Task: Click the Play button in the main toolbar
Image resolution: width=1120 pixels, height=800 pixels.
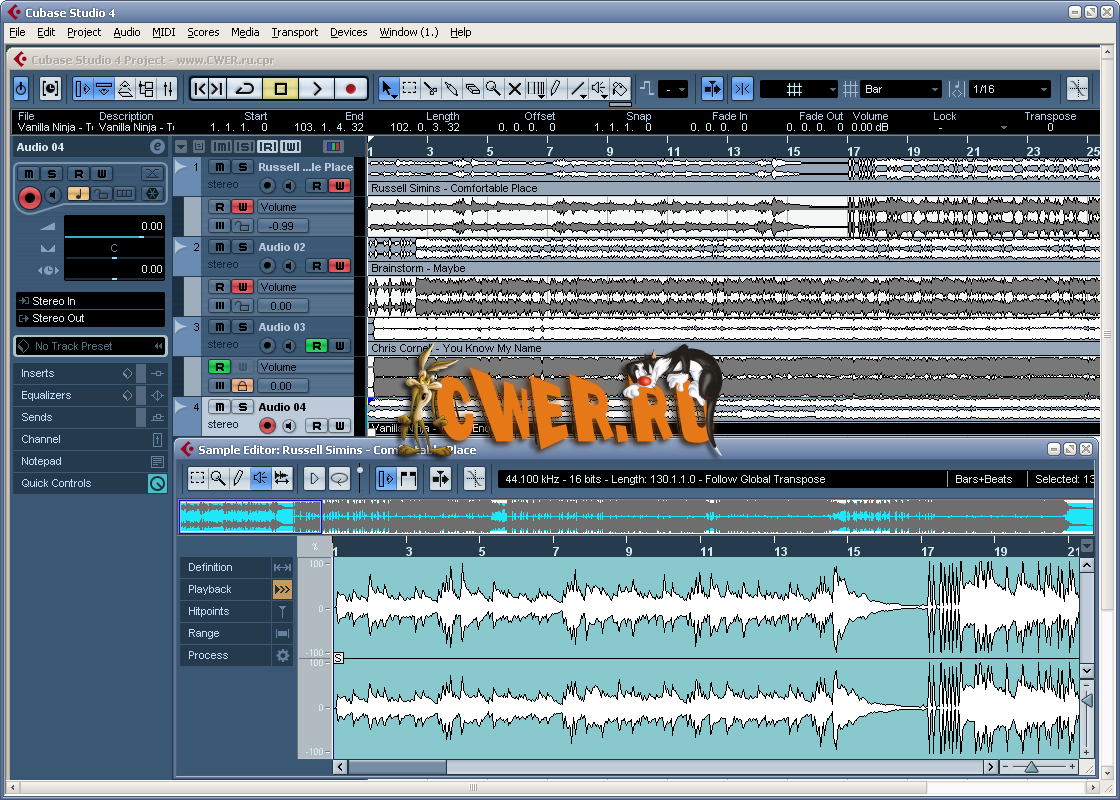Action: pyautogui.click(x=316, y=89)
